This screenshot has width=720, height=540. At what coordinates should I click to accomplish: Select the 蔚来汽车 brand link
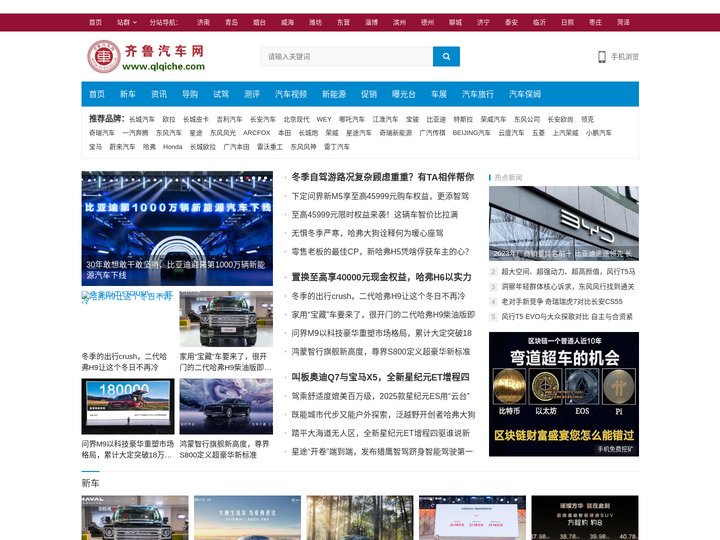122,147
